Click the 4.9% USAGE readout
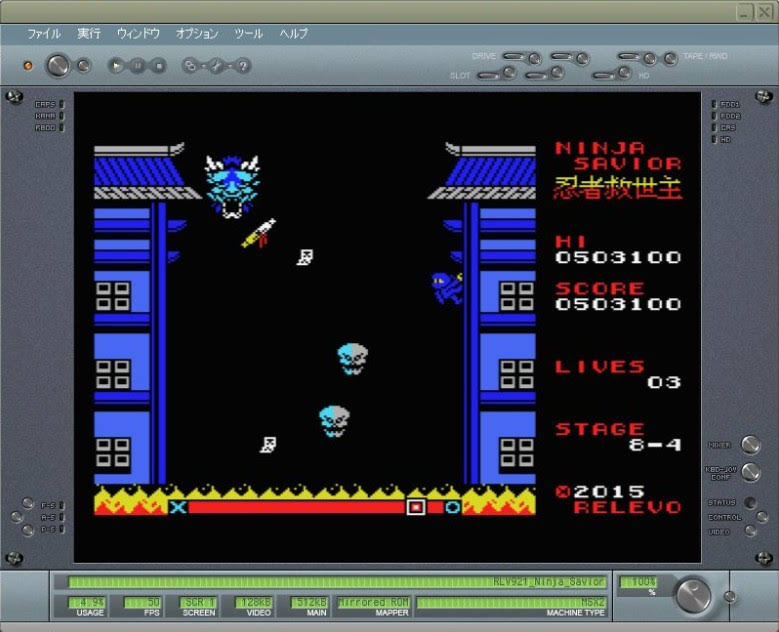This screenshot has width=779, height=632. click(x=86, y=602)
